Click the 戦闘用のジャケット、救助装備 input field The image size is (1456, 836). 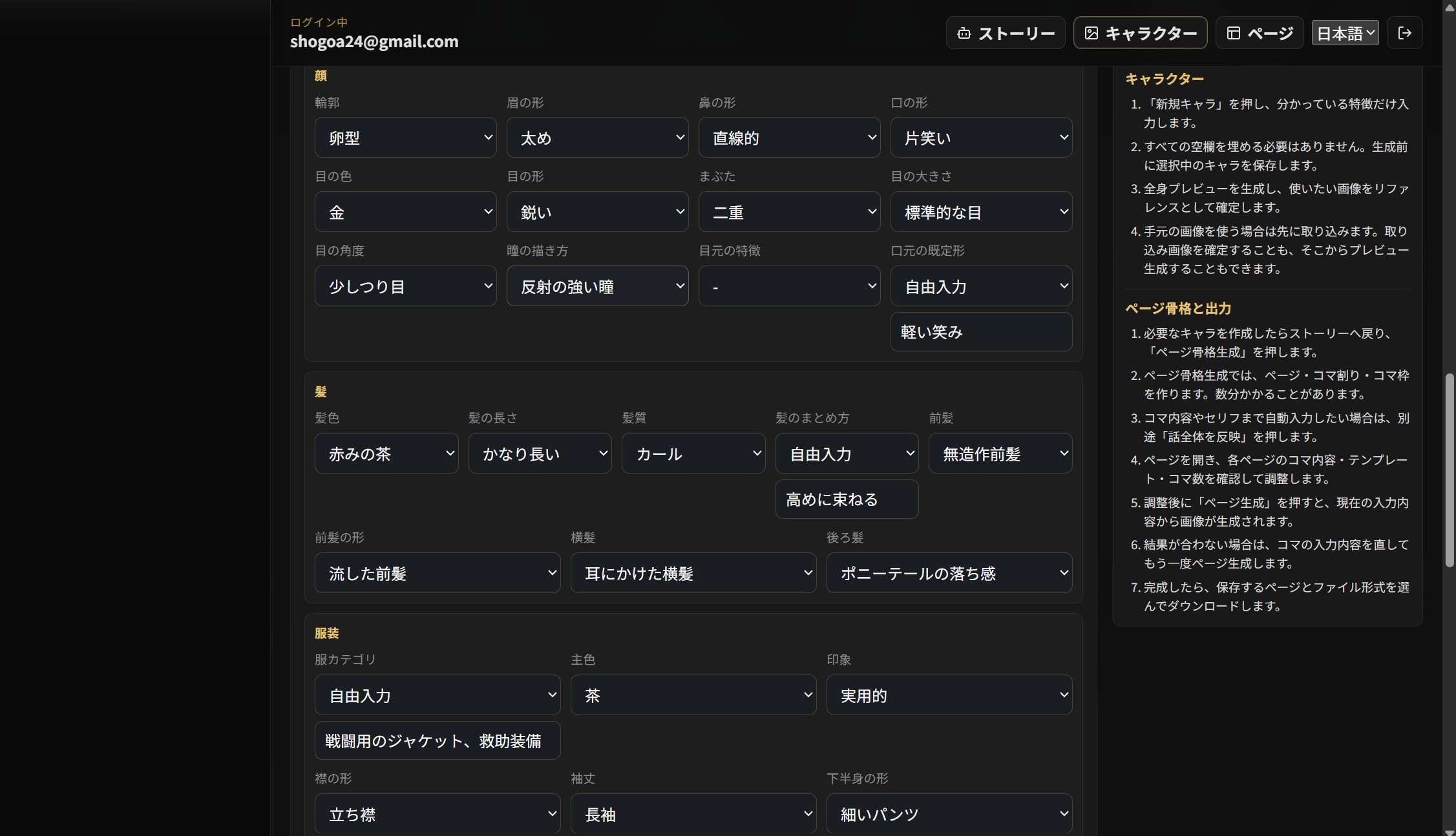pyautogui.click(x=438, y=741)
